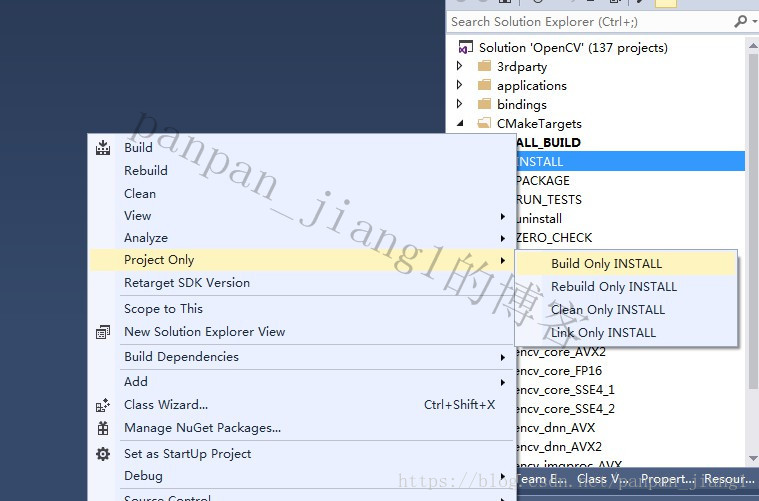Click Solution Explorer scrollbar up arrow

click(x=753, y=46)
